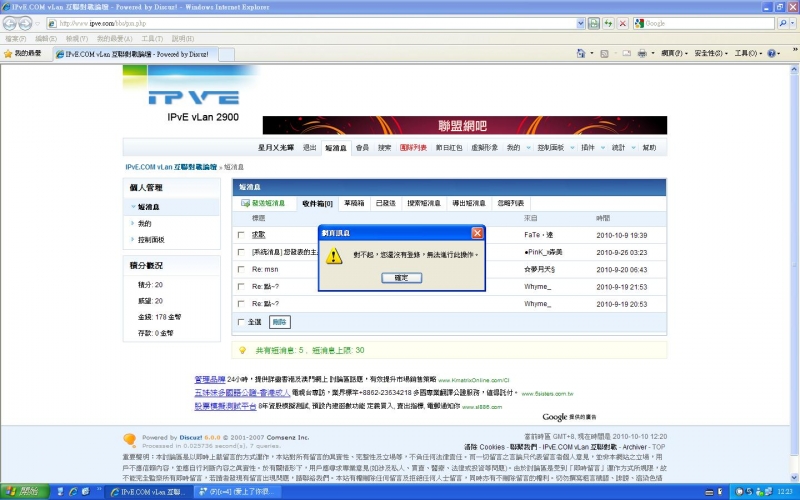Click the Print icon in command bar

642,53
